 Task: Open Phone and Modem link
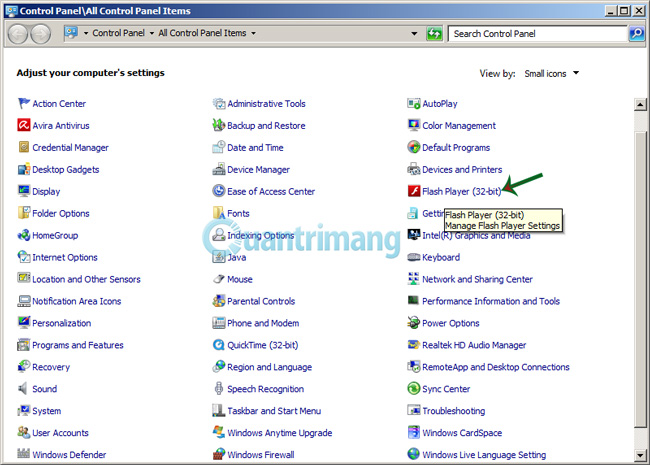click(x=263, y=323)
